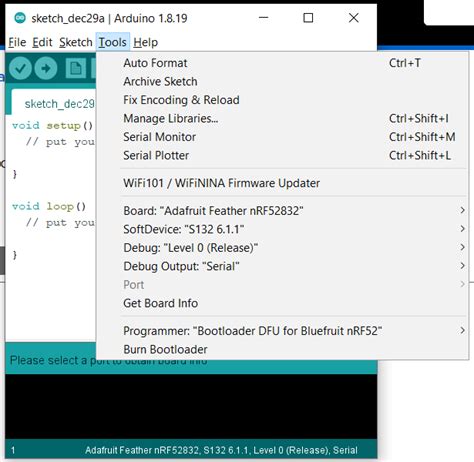Click the Arduino logo in title bar
Screen dimensions: 474x462
coord(20,18)
